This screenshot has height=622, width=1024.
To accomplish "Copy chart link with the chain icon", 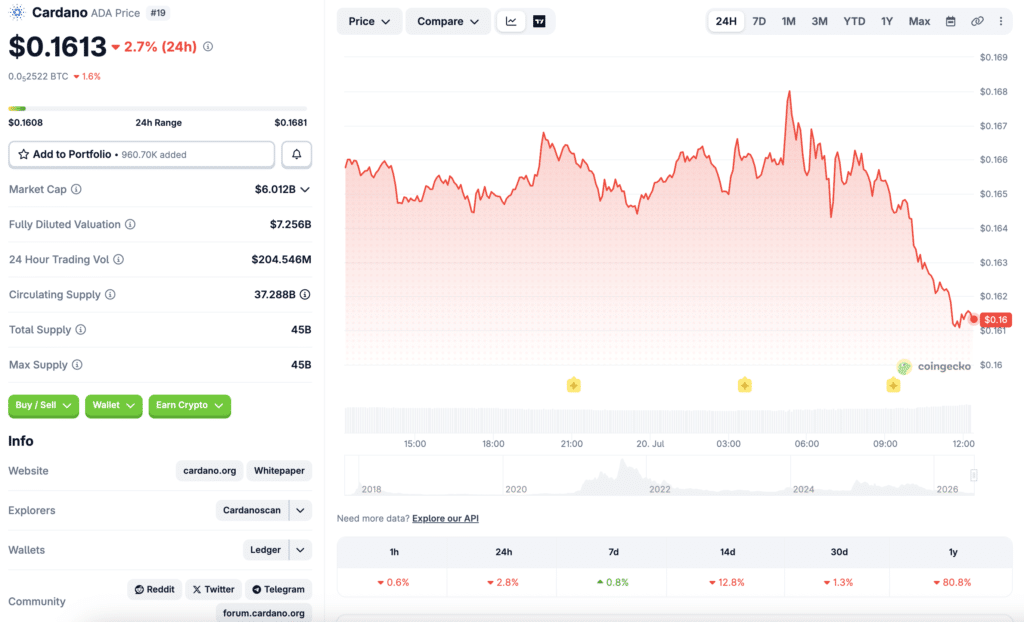I will pyautogui.click(x=977, y=22).
